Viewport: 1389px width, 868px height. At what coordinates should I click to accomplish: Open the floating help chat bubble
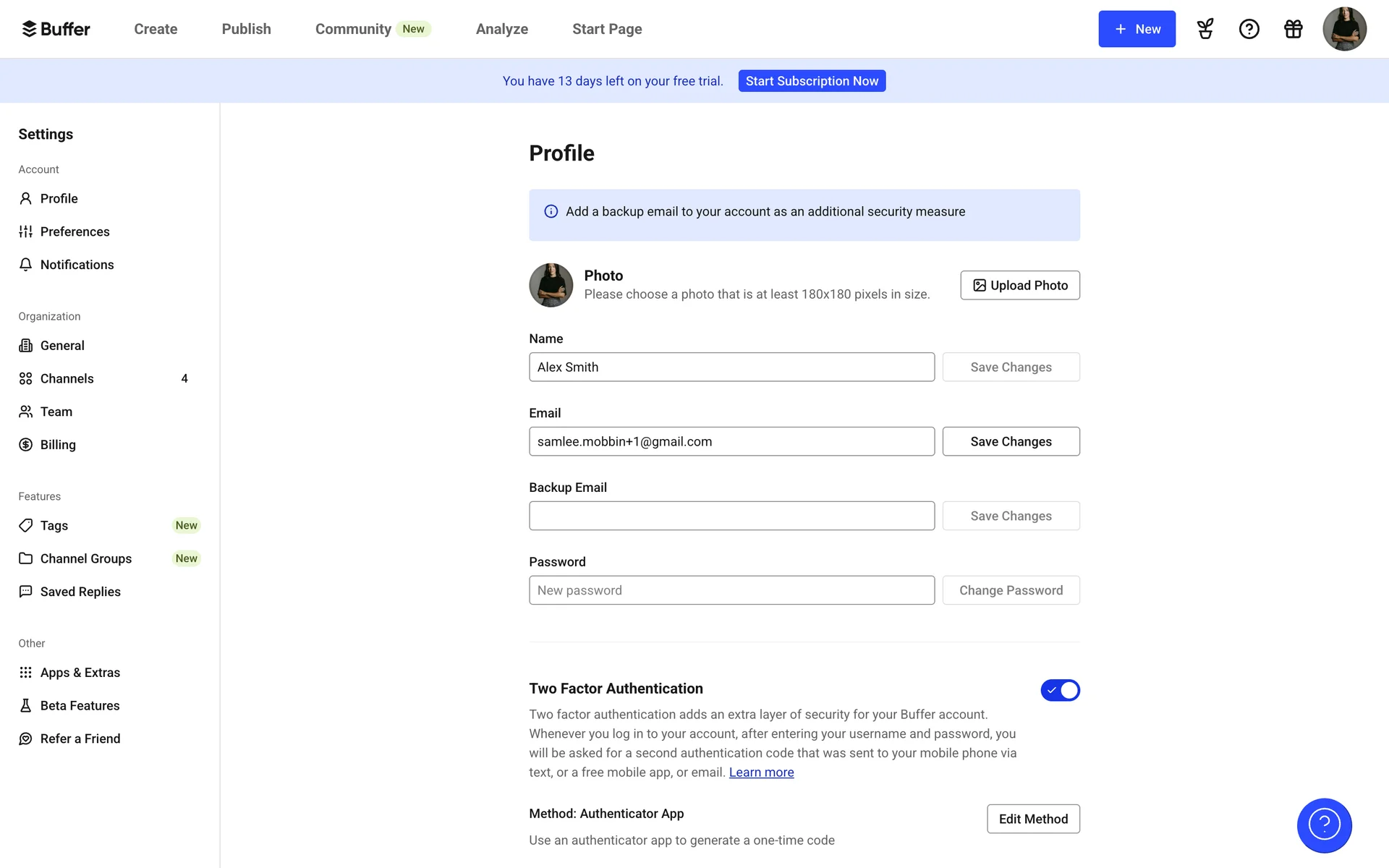click(1324, 825)
